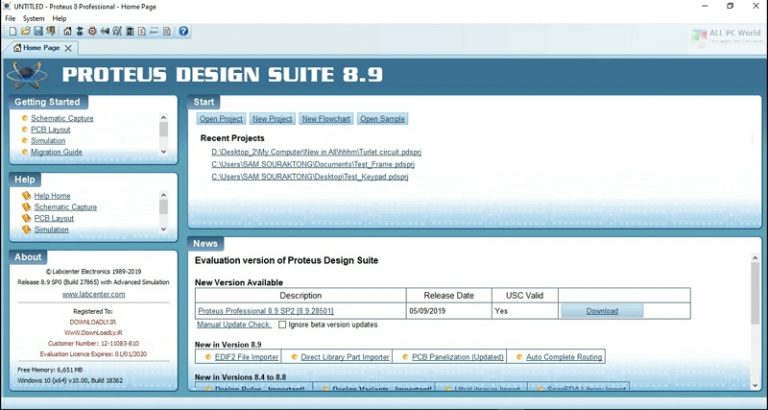This screenshot has width=768, height=410.
Task: Click the bullet icon beside Auto Complete Routing
Action: 519,357
